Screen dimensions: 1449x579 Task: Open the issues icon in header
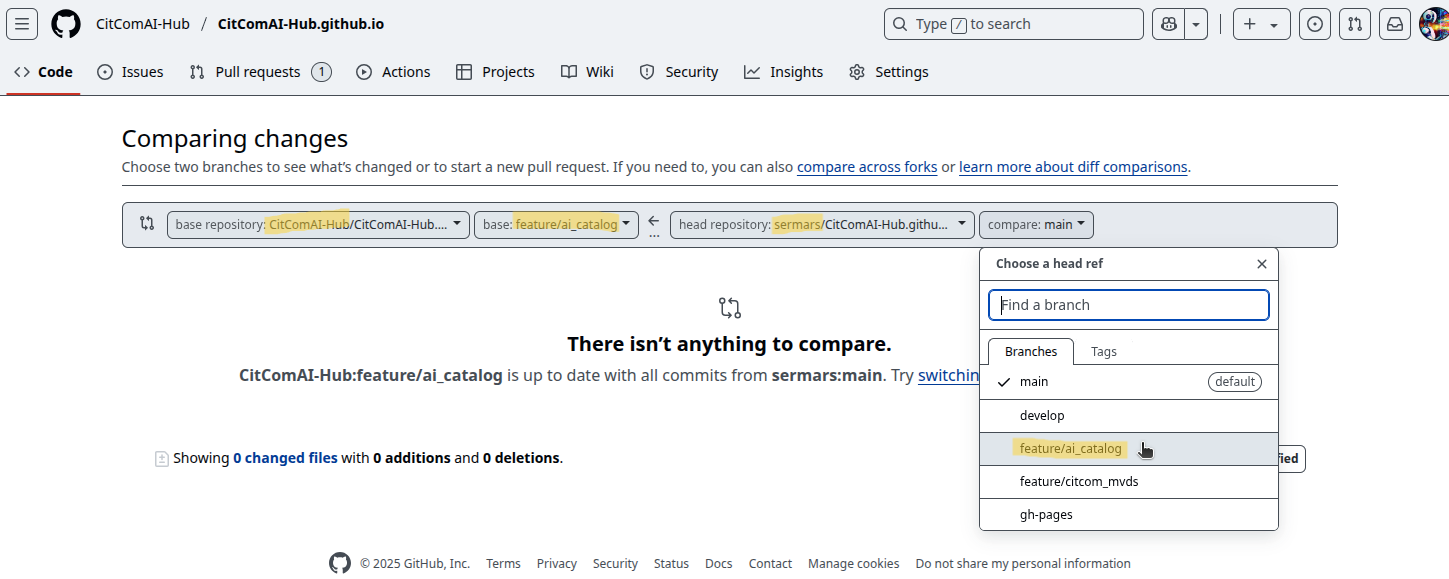pyautogui.click(x=1315, y=24)
